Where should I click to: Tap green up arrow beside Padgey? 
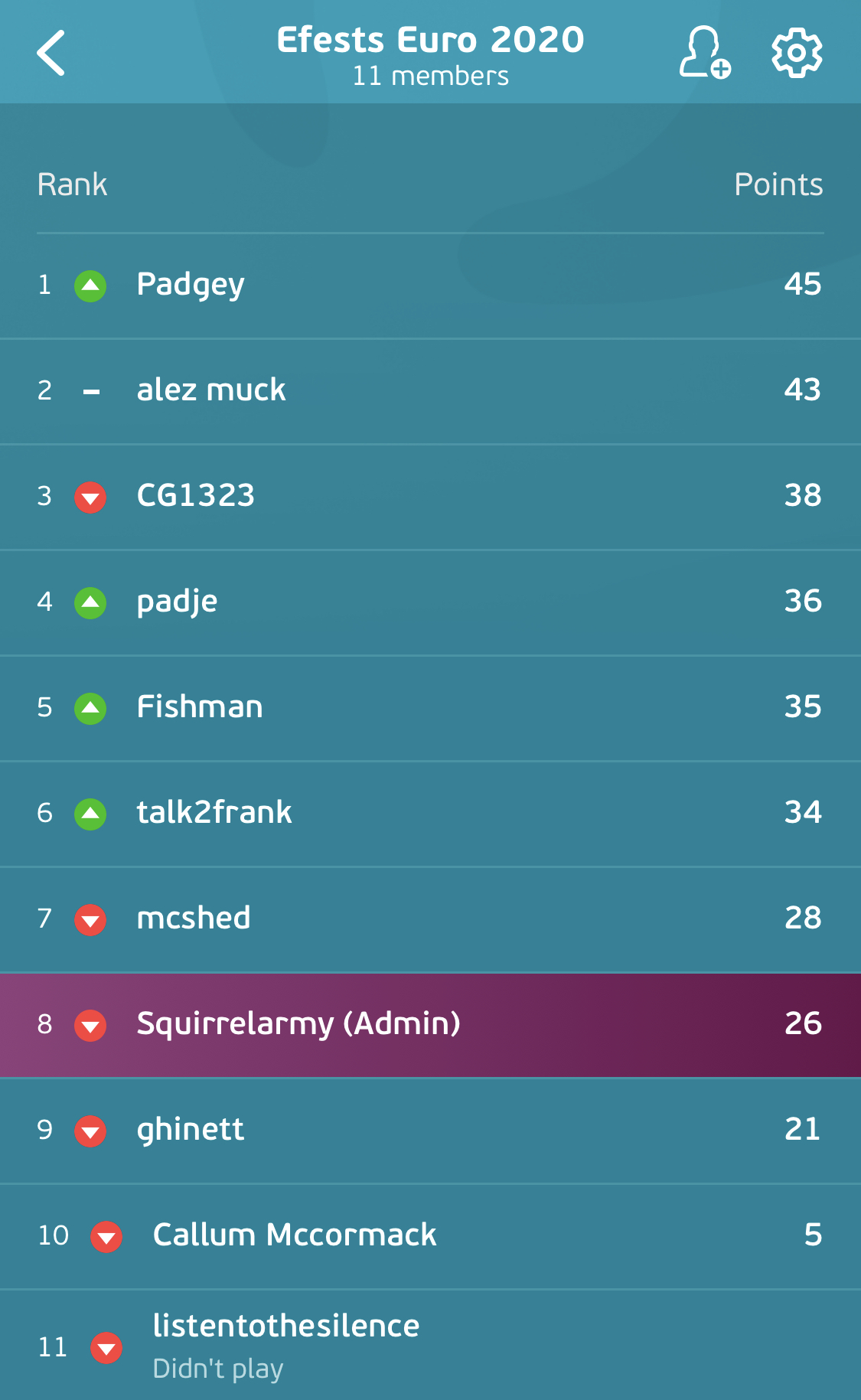point(90,286)
